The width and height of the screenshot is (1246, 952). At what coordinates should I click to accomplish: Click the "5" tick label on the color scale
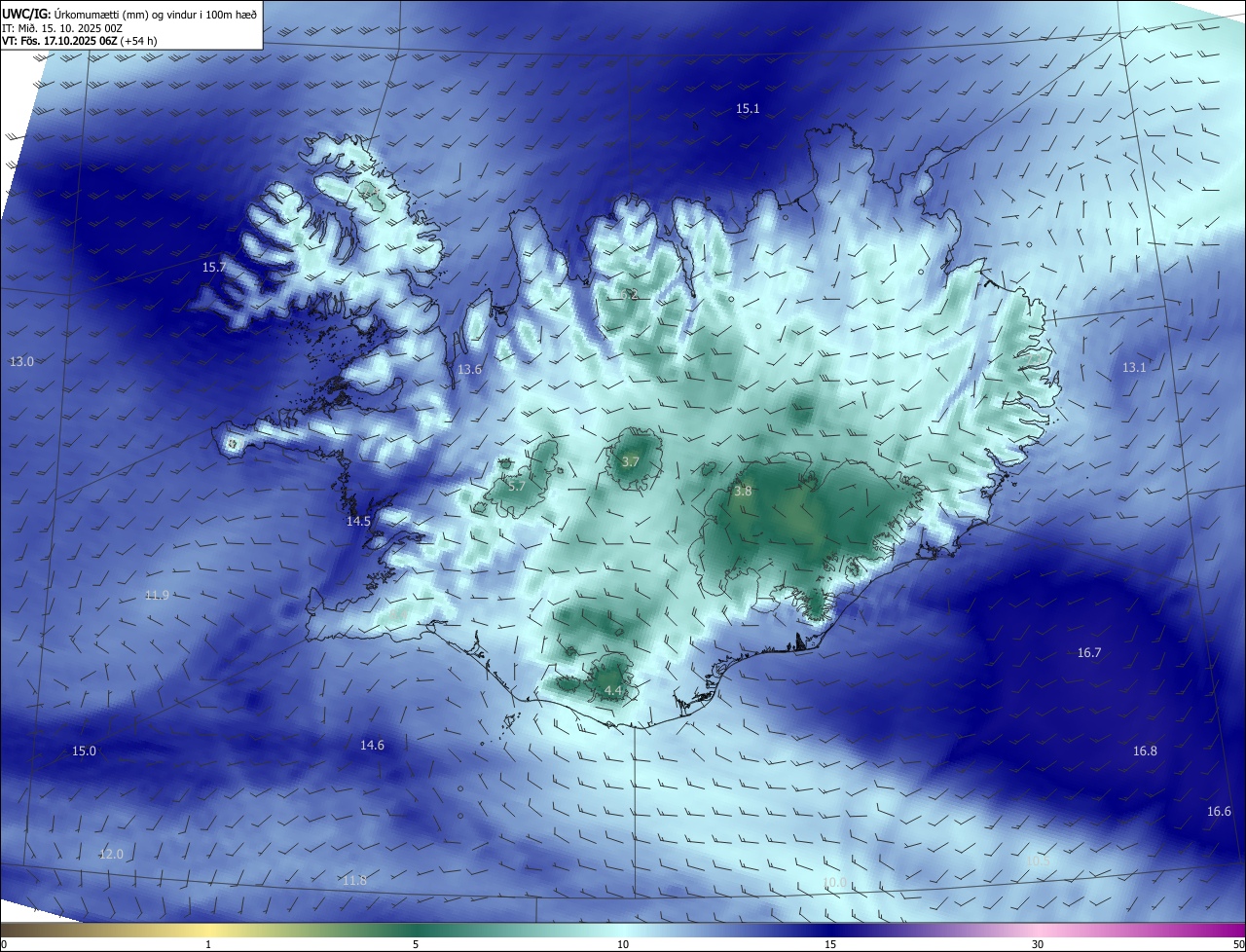[416, 944]
